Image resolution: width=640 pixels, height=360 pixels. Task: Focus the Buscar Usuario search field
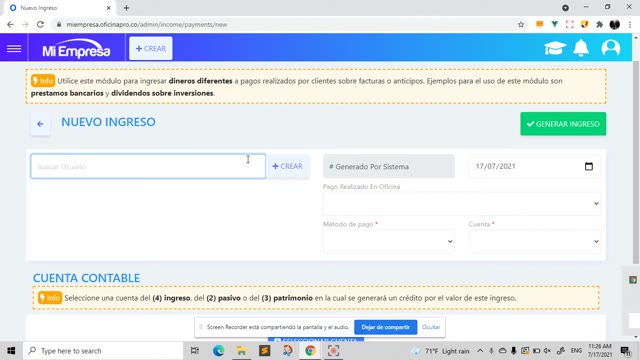(148, 166)
